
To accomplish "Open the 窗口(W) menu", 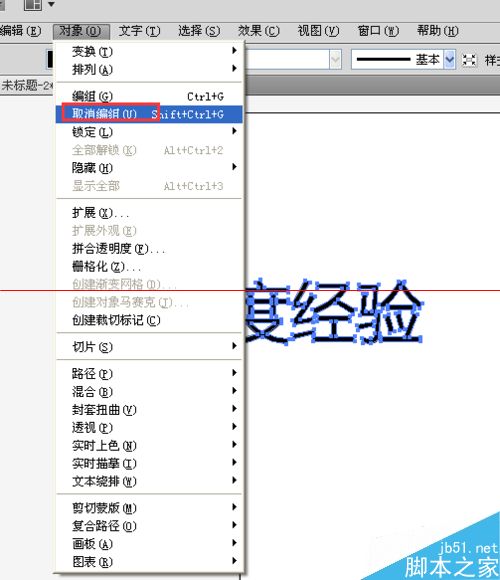I will (x=378, y=31).
